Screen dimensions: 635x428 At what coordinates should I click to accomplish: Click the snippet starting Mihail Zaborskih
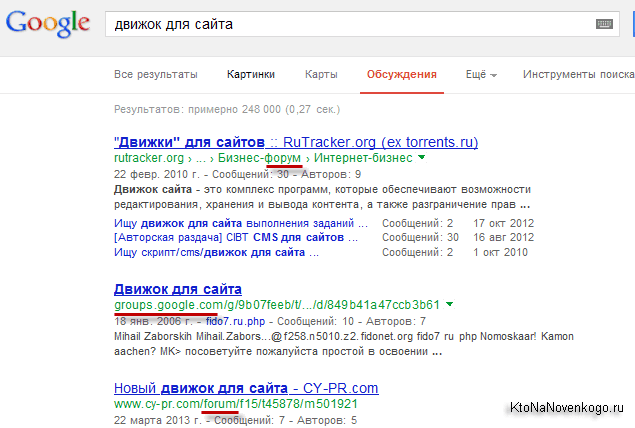343,344
